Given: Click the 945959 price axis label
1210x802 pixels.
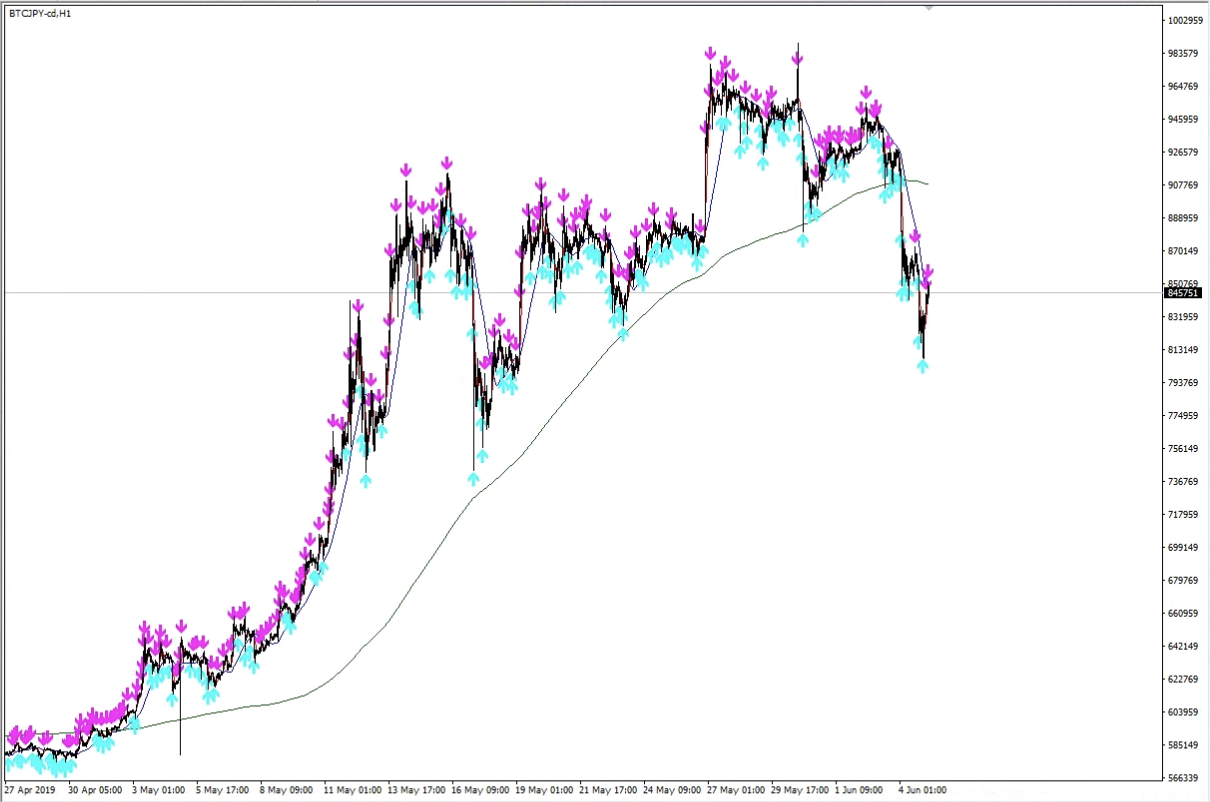Looking at the screenshot, I should 1184,120.
